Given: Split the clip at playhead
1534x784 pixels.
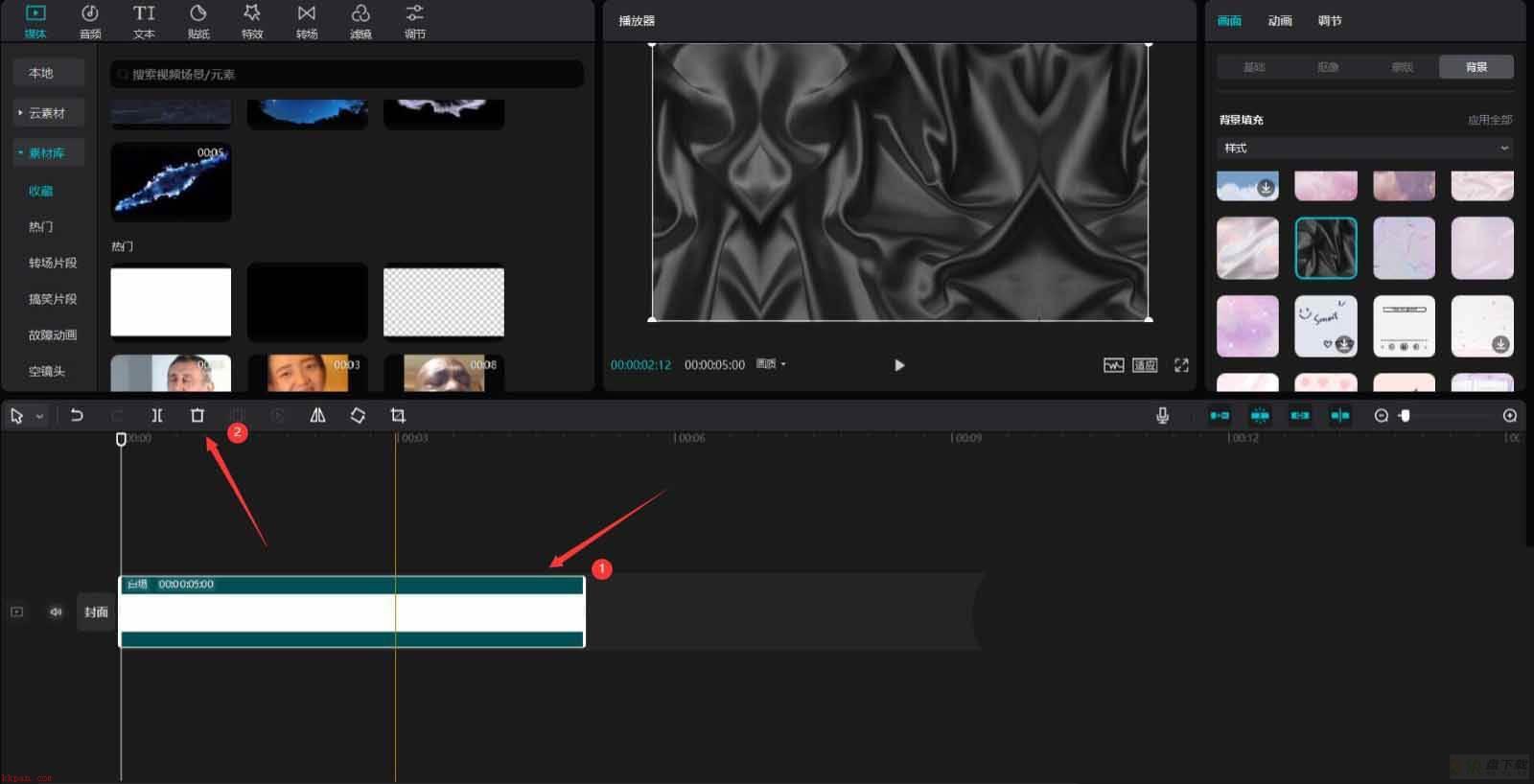Looking at the screenshot, I should (157, 415).
